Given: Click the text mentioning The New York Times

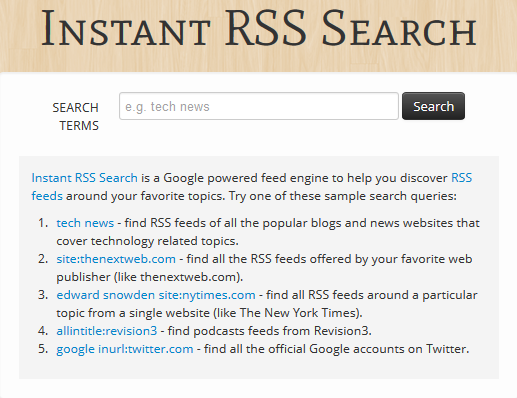Looking at the screenshot, I should click(209, 313).
